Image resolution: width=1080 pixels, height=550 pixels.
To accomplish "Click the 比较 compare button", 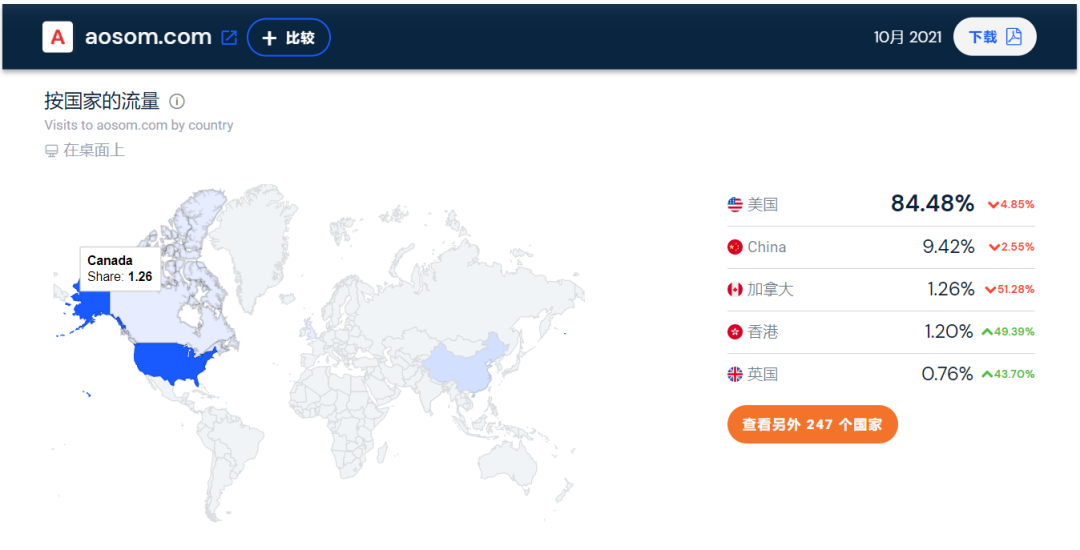I will (x=289, y=37).
